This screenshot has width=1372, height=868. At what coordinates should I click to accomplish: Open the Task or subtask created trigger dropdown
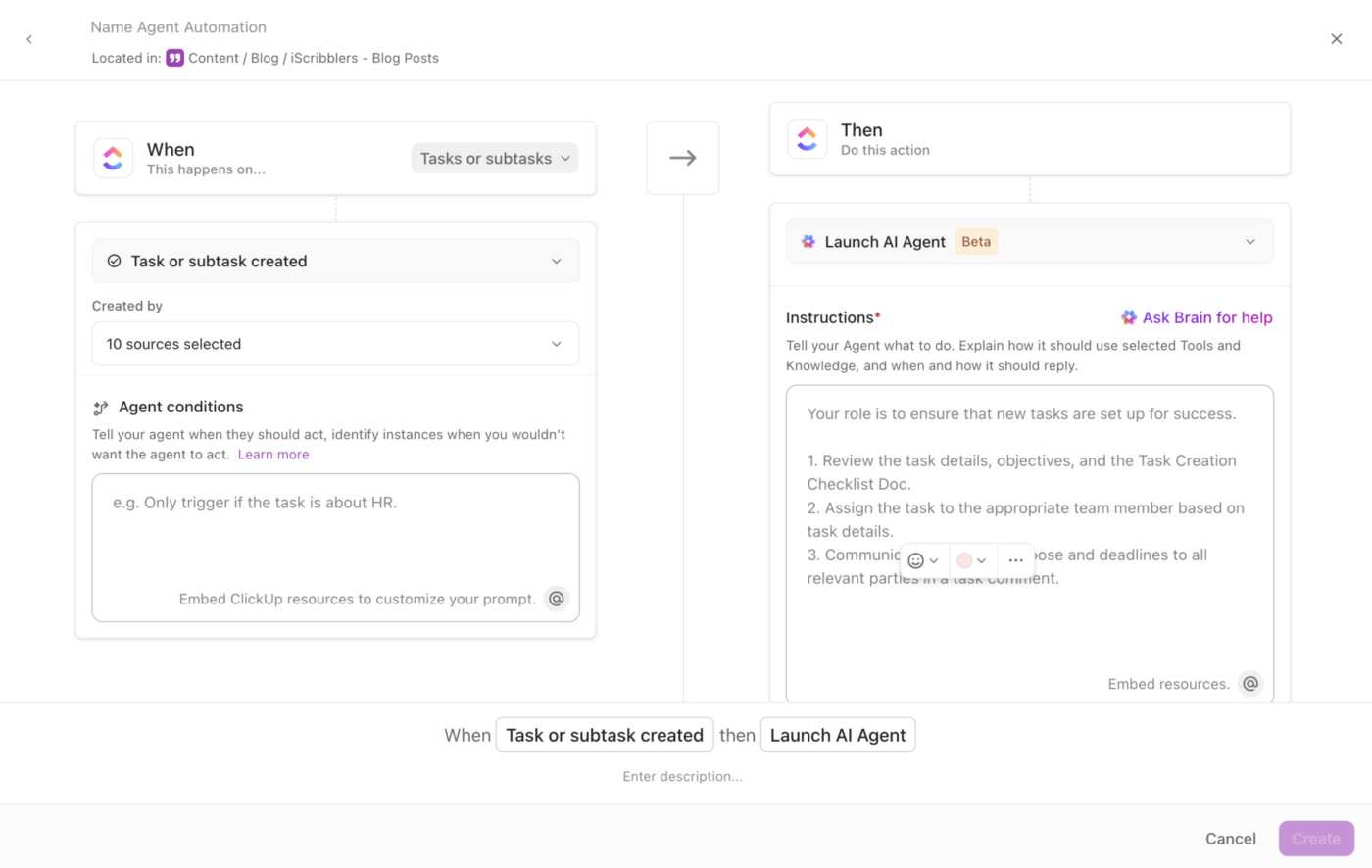(x=335, y=261)
